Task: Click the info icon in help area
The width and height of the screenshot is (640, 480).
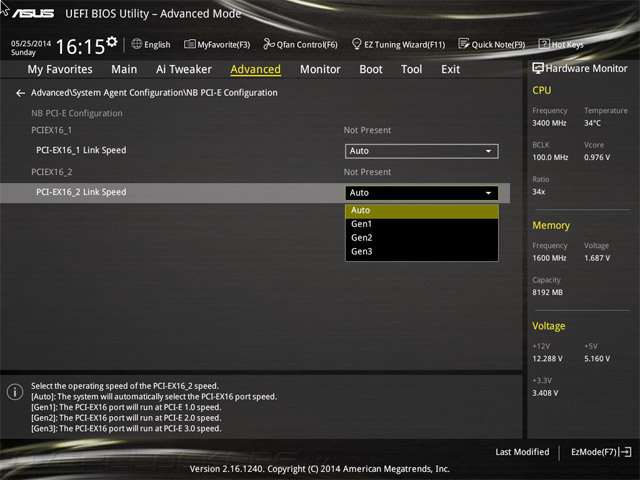Action: [15, 392]
